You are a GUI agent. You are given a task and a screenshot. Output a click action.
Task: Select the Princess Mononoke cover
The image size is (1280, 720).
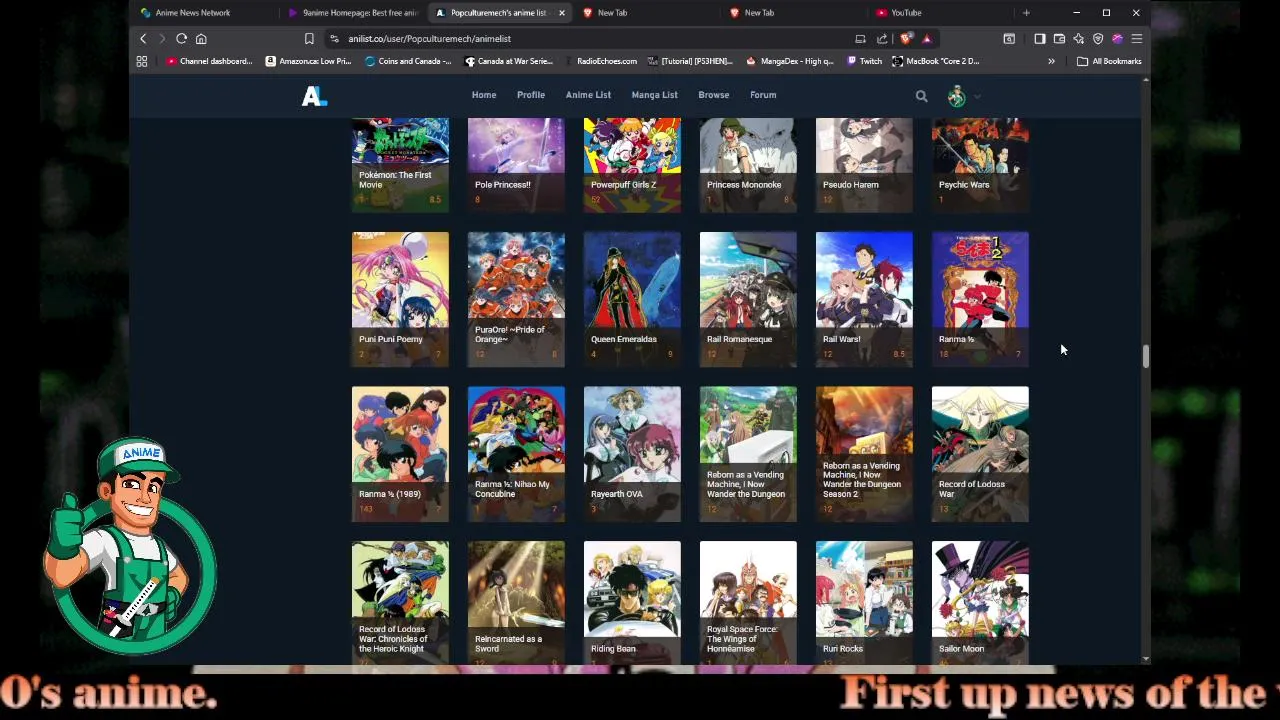pyautogui.click(x=748, y=165)
